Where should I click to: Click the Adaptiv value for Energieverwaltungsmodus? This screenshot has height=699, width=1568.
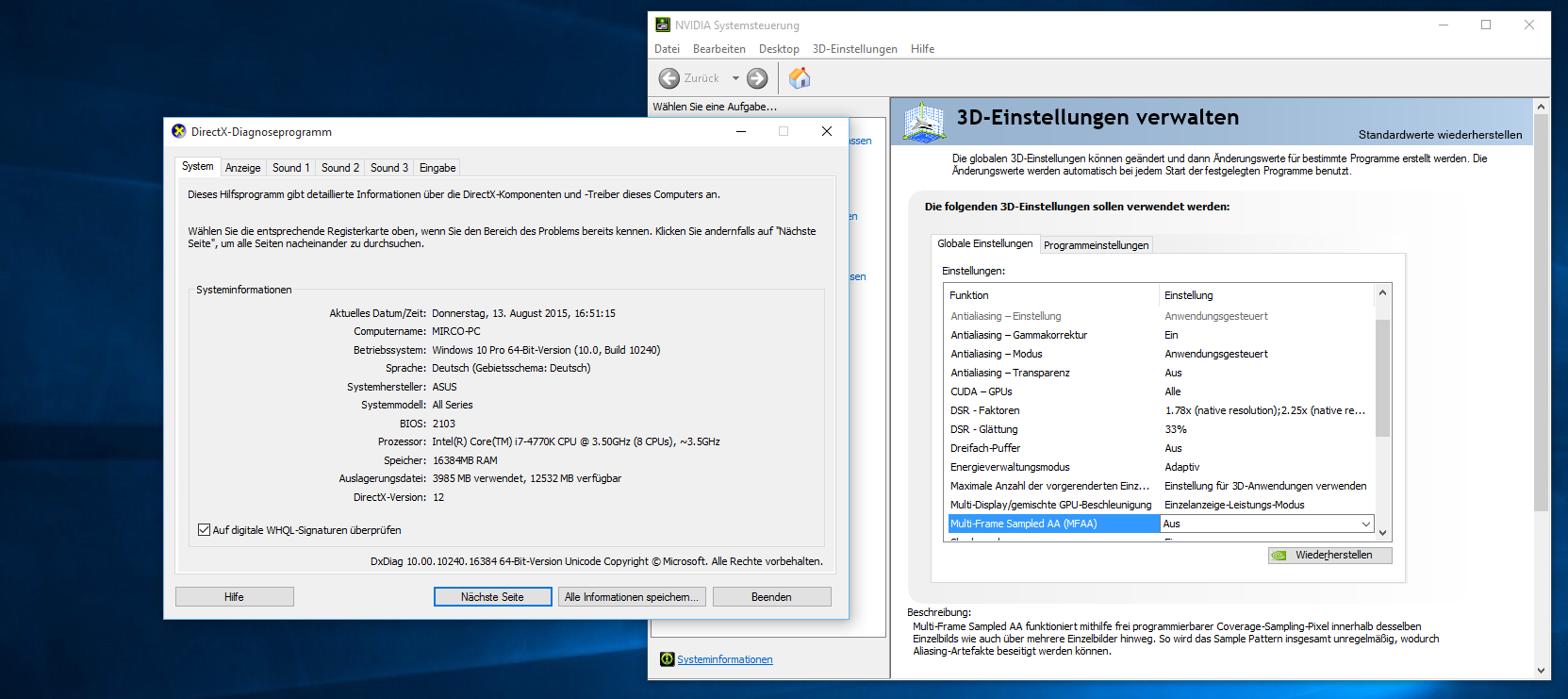[x=1182, y=467]
